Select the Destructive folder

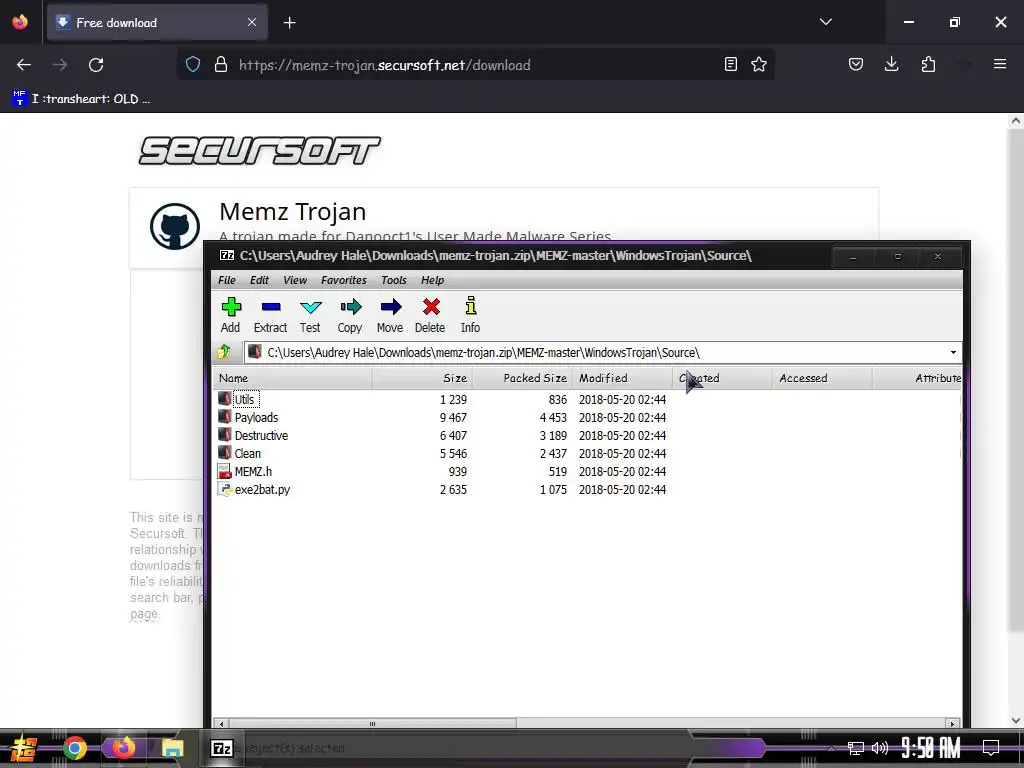click(x=261, y=436)
